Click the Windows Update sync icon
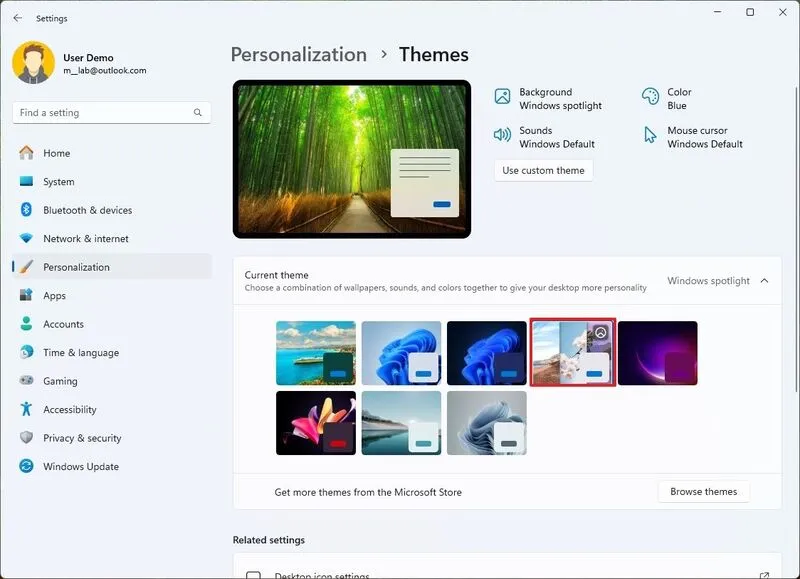The width and height of the screenshot is (800, 579). (x=26, y=466)
